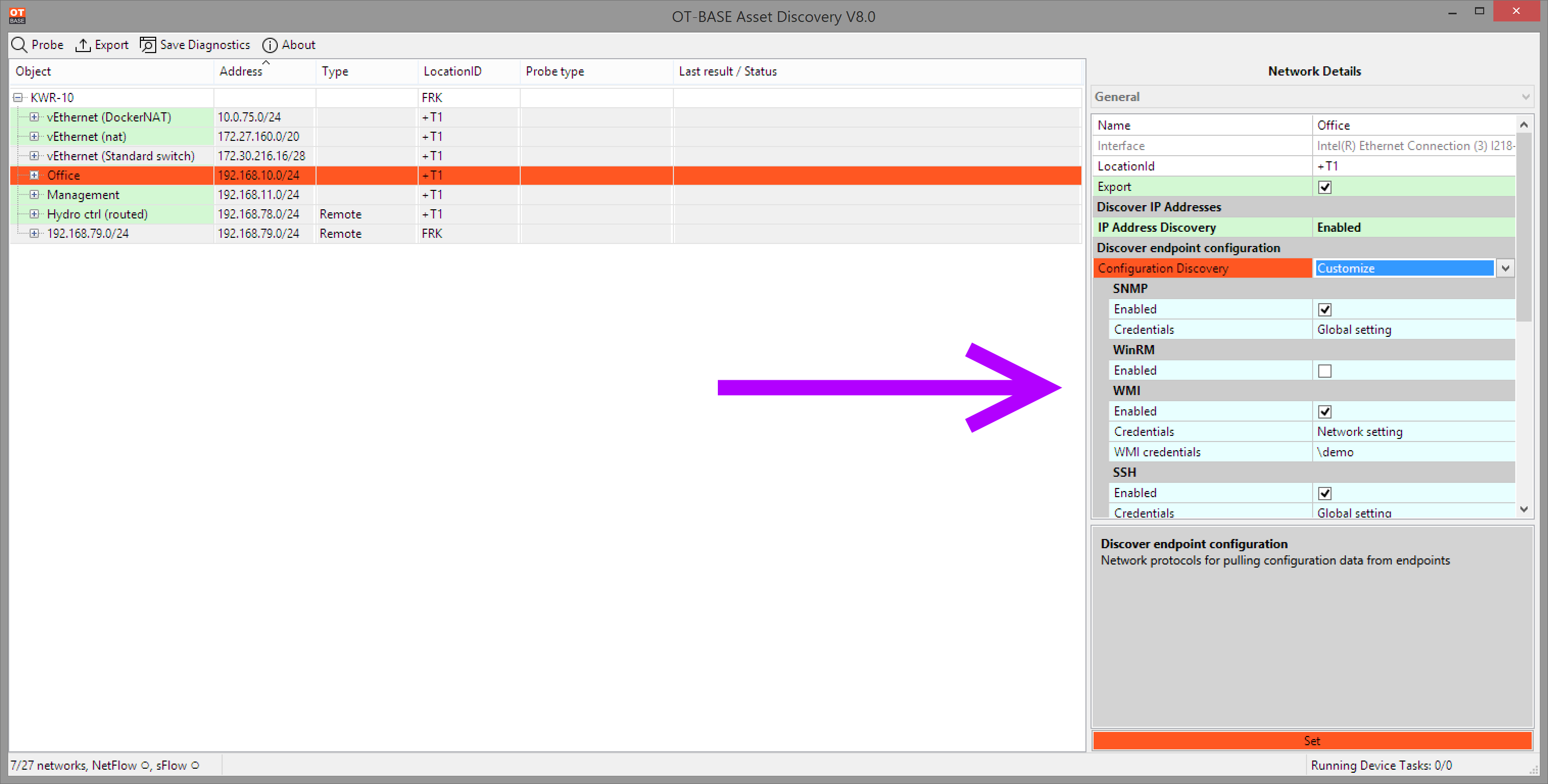Screen dimensions: 1548x784
Task: Collapse the KWR-10 tree node
Action: click(18, 97)
